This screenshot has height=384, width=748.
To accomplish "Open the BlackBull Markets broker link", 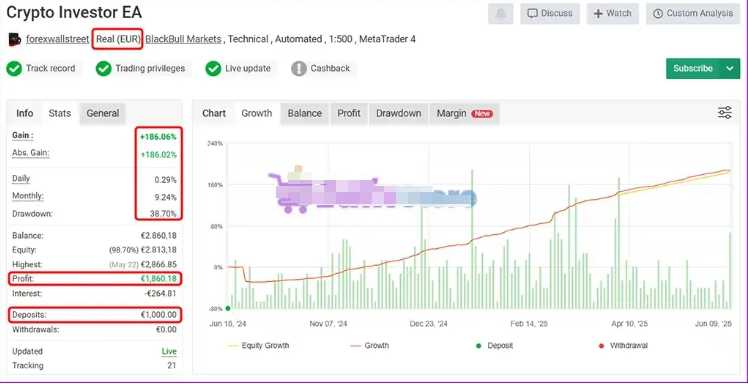I will (183, 39).
